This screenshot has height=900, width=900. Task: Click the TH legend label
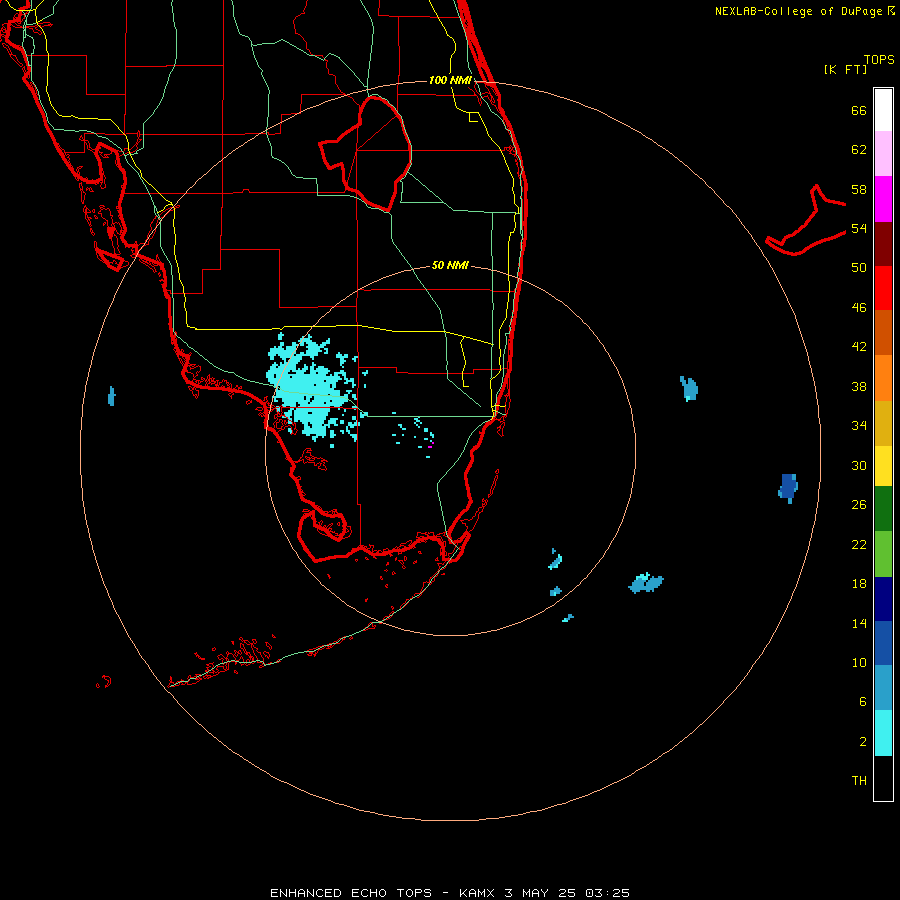(x=859, y=781)
